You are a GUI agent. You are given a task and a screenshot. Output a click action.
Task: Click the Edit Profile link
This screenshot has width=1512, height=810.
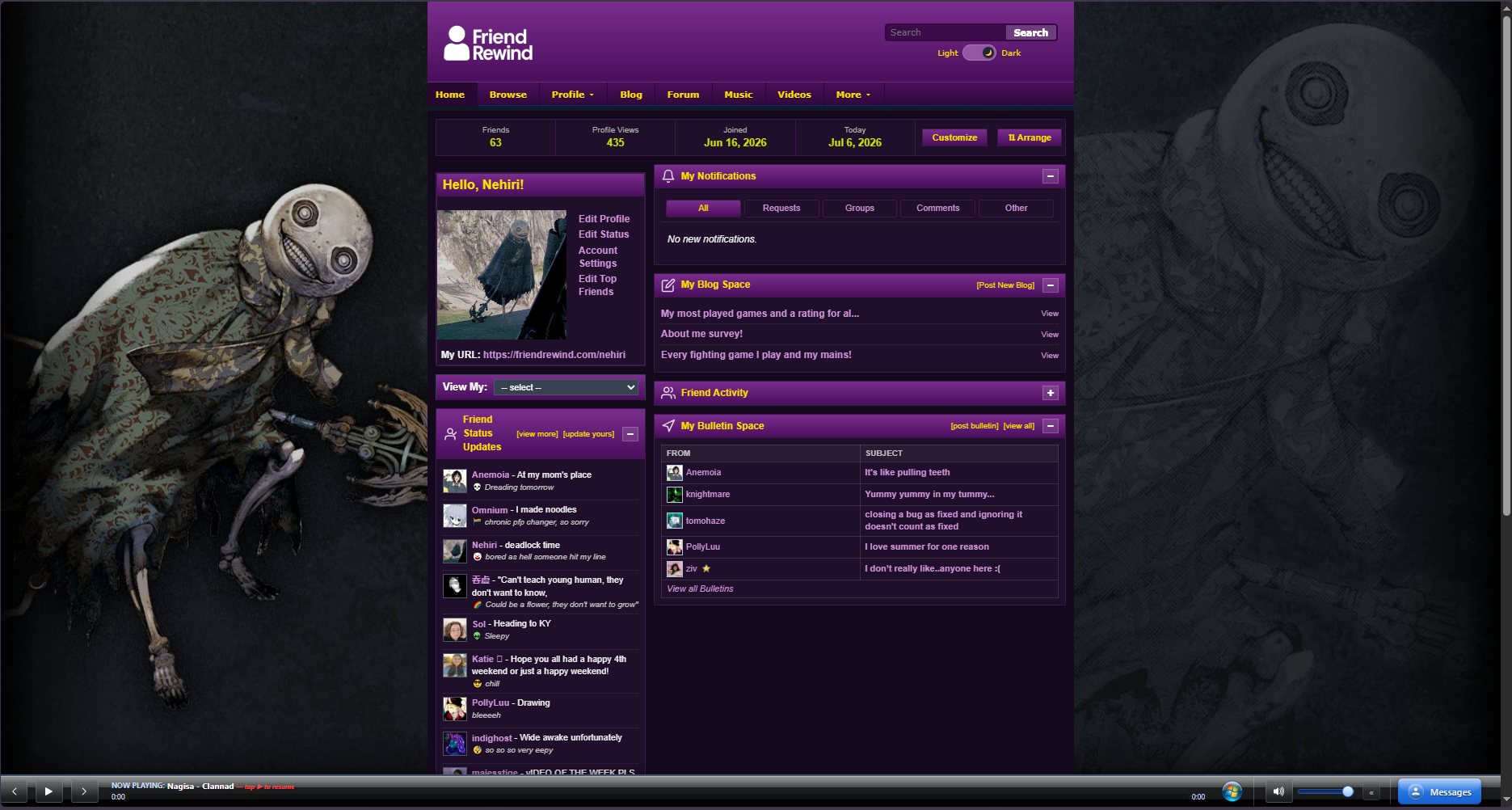tap(604, 219)
